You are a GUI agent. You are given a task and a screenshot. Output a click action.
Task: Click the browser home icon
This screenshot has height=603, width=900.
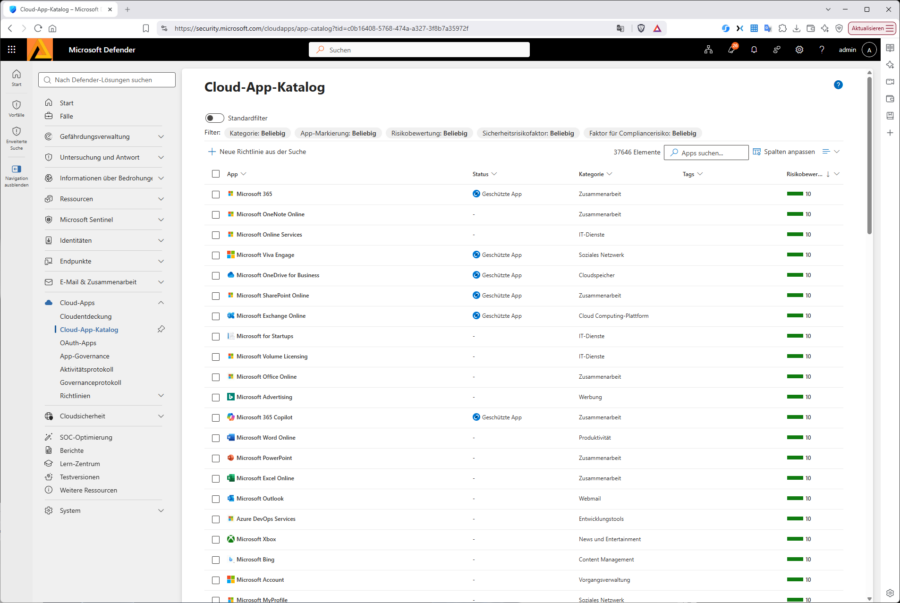(x=52, y=28)
